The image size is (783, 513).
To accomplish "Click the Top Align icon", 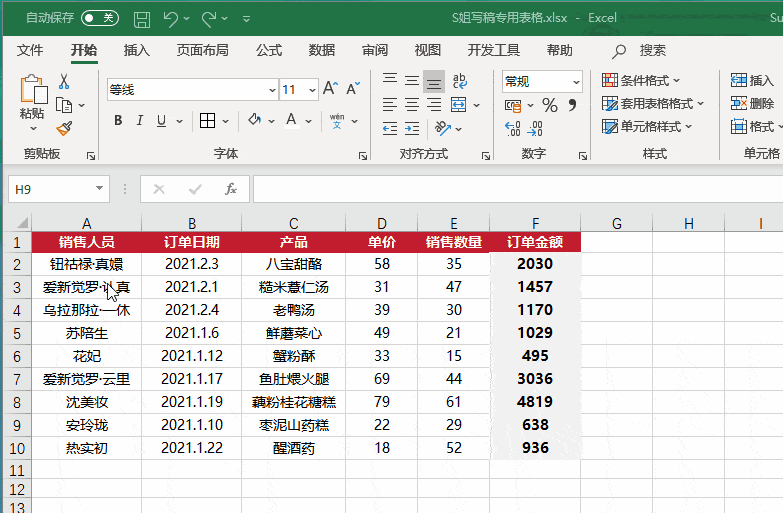I will pos(390,80).
